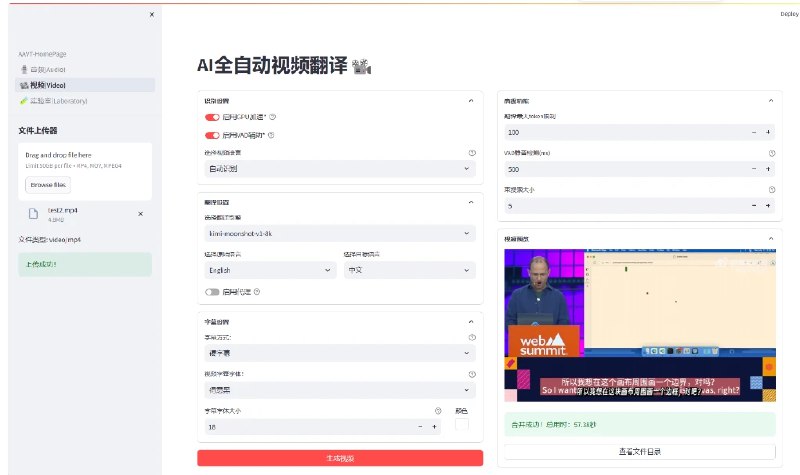800x475 pixels.
Task: Open the subtitle color picker swatch
Action: 462,424
